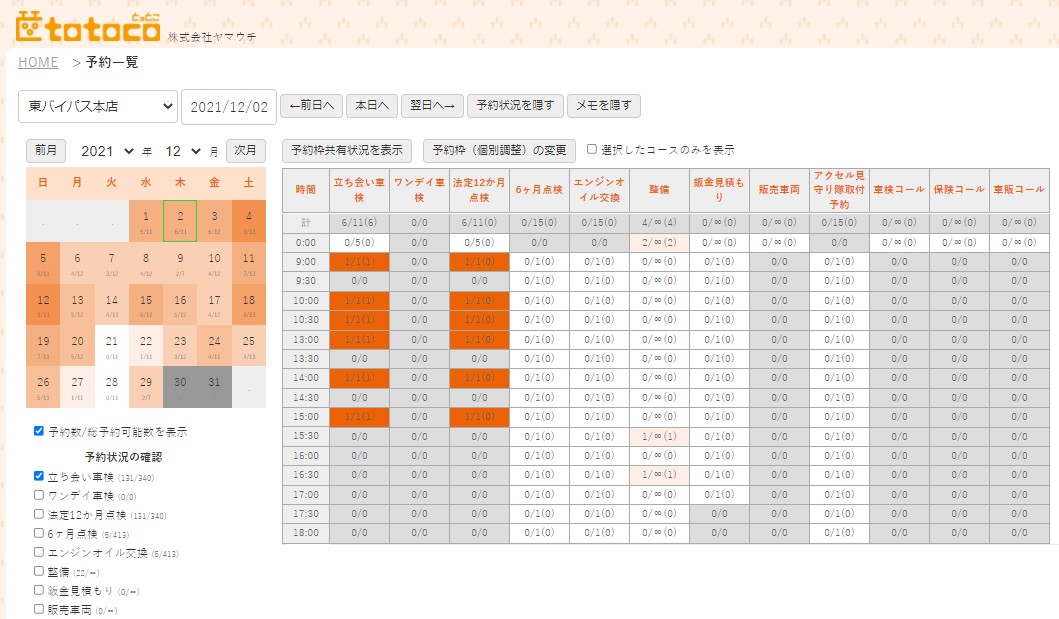Image resolution: width=1059 pixels, height=619 pixels.
Task: Open the HOME breadcrumb link
Action: point(38,62)
